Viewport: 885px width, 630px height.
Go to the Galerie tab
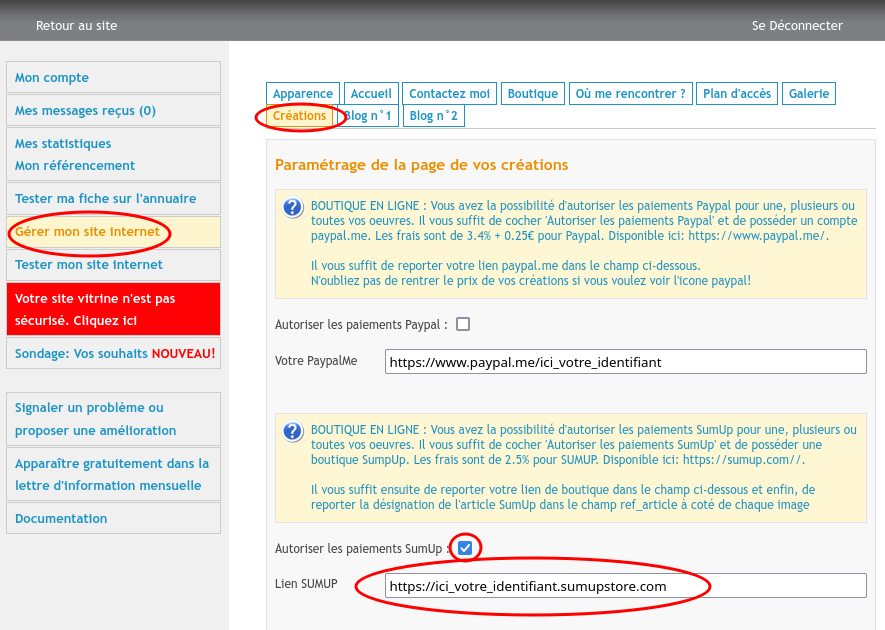coord(809,94)
